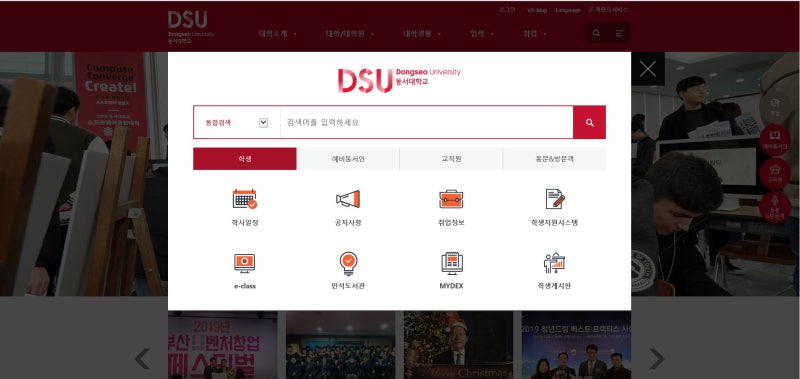Screen dimensions: 800x379
Task: Open the e-class monitor icon
Action: [245, 263]
